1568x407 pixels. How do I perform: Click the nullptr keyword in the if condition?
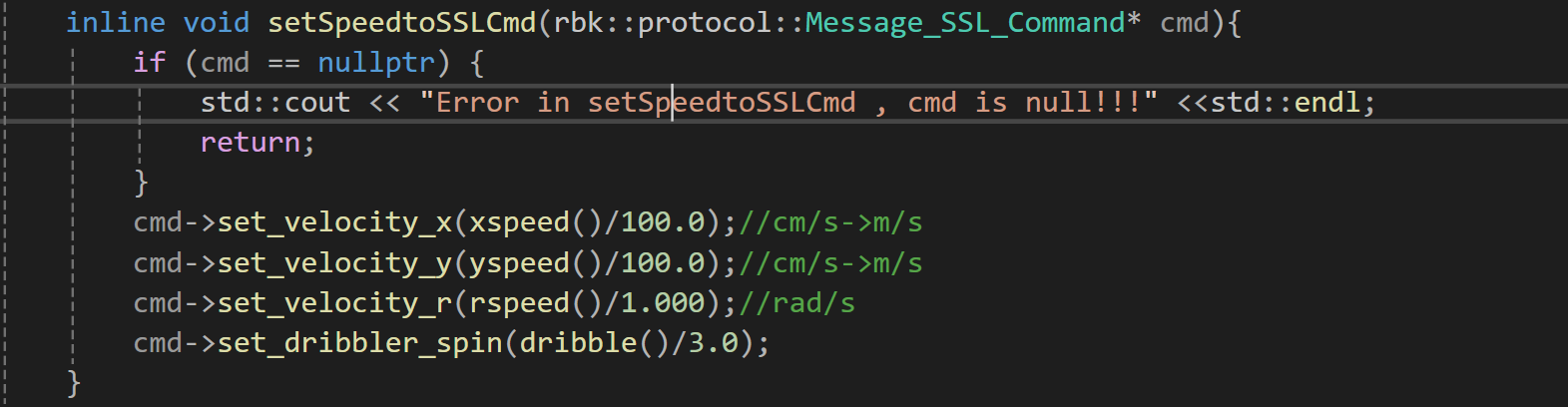(376, 63)
